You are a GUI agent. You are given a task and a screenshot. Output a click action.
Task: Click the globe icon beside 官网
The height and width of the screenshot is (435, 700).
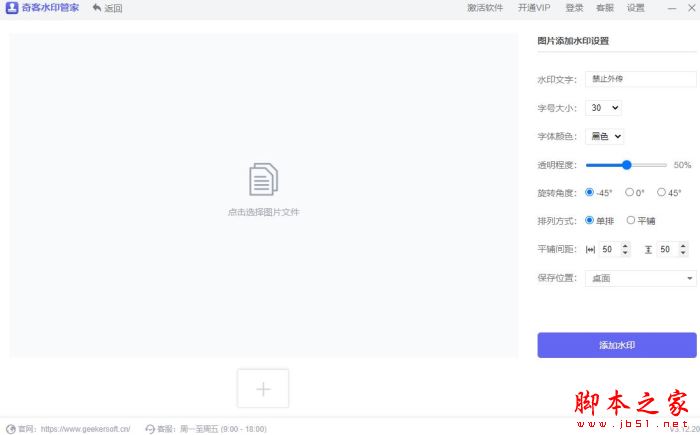(x=11, y=429)
